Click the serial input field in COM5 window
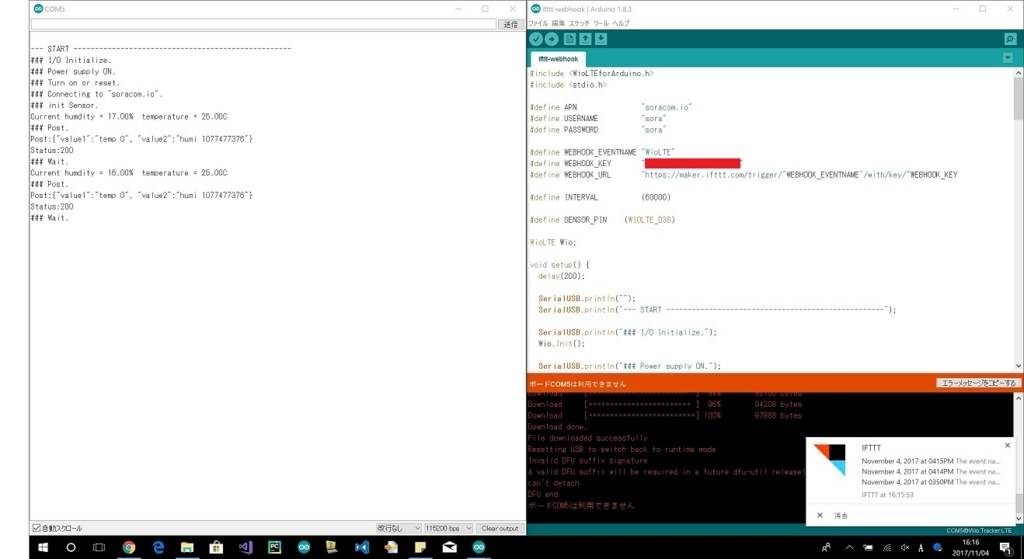1024x559 pixels. click(x=264, y=24)
